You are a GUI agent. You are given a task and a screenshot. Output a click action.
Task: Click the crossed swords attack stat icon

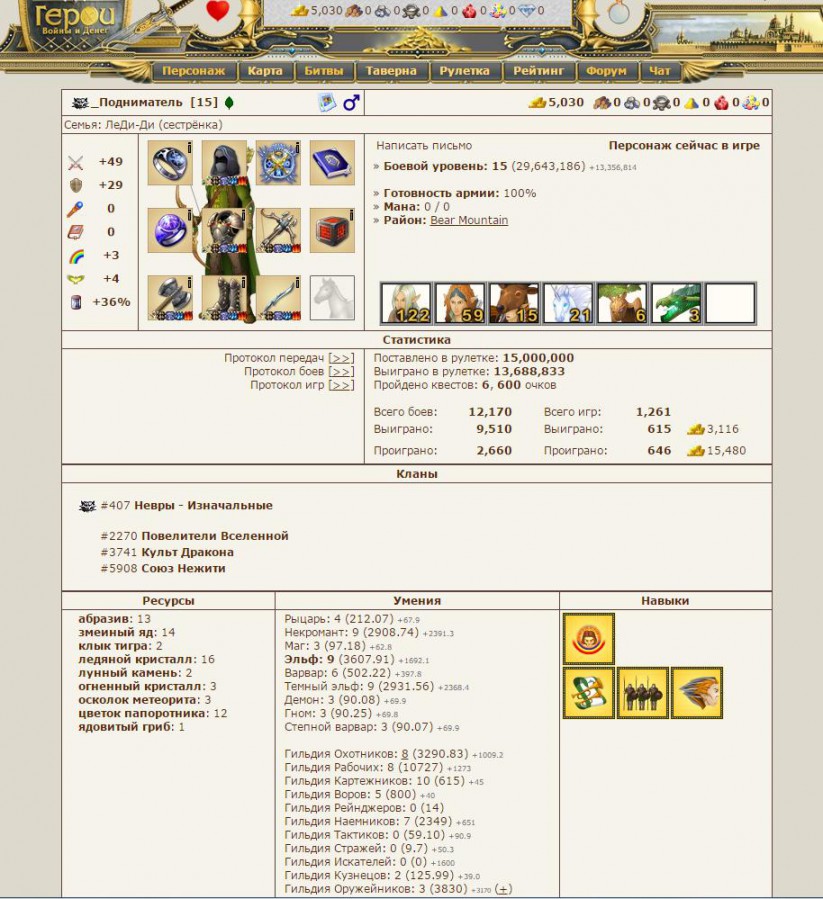tap(76, 162)
